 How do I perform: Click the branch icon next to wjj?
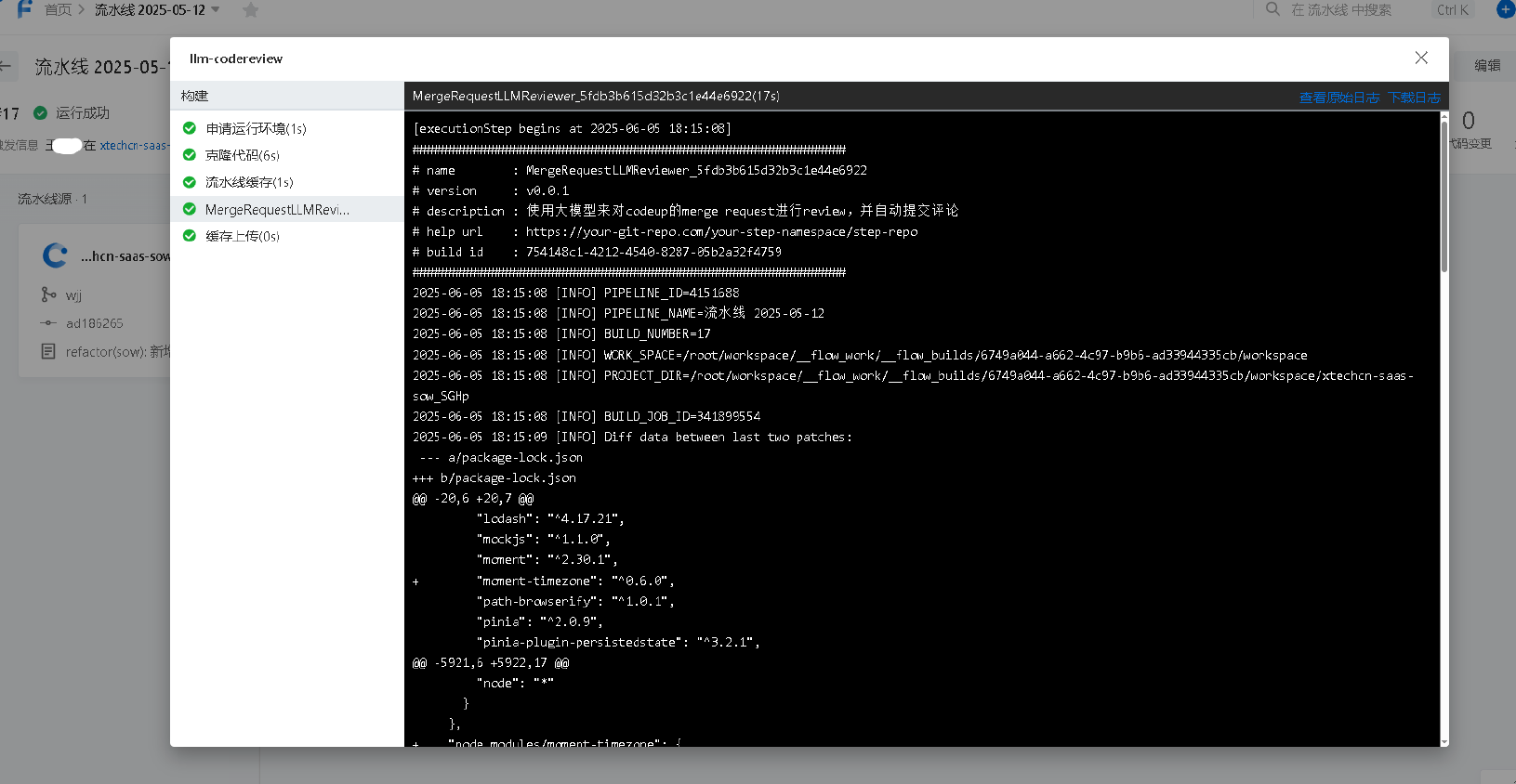(48, 294)
